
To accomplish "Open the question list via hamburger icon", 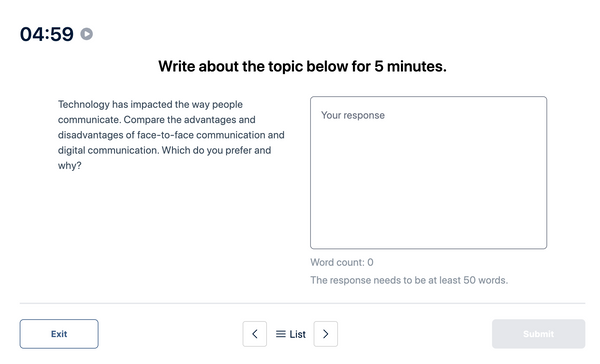I will coord(280,334).
